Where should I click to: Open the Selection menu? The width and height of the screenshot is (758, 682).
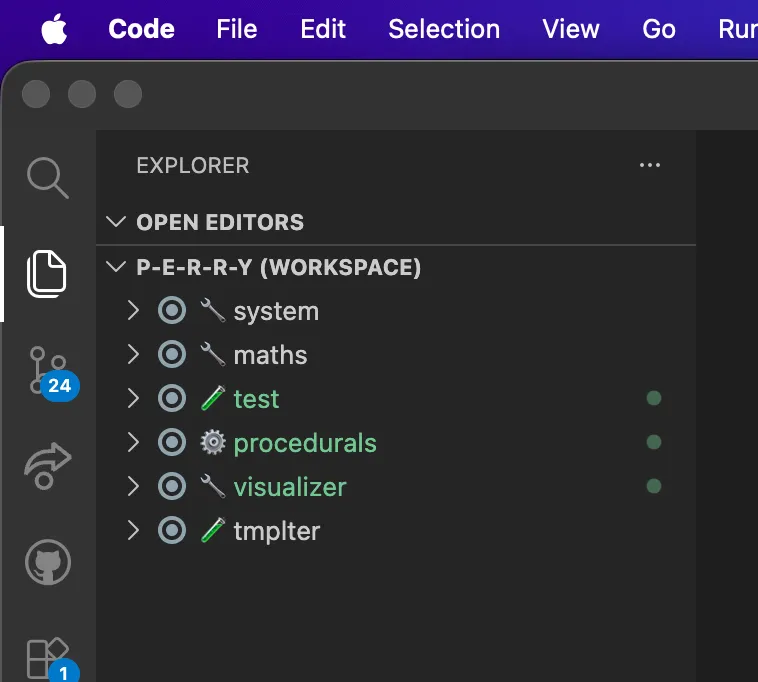pos(444,29)
